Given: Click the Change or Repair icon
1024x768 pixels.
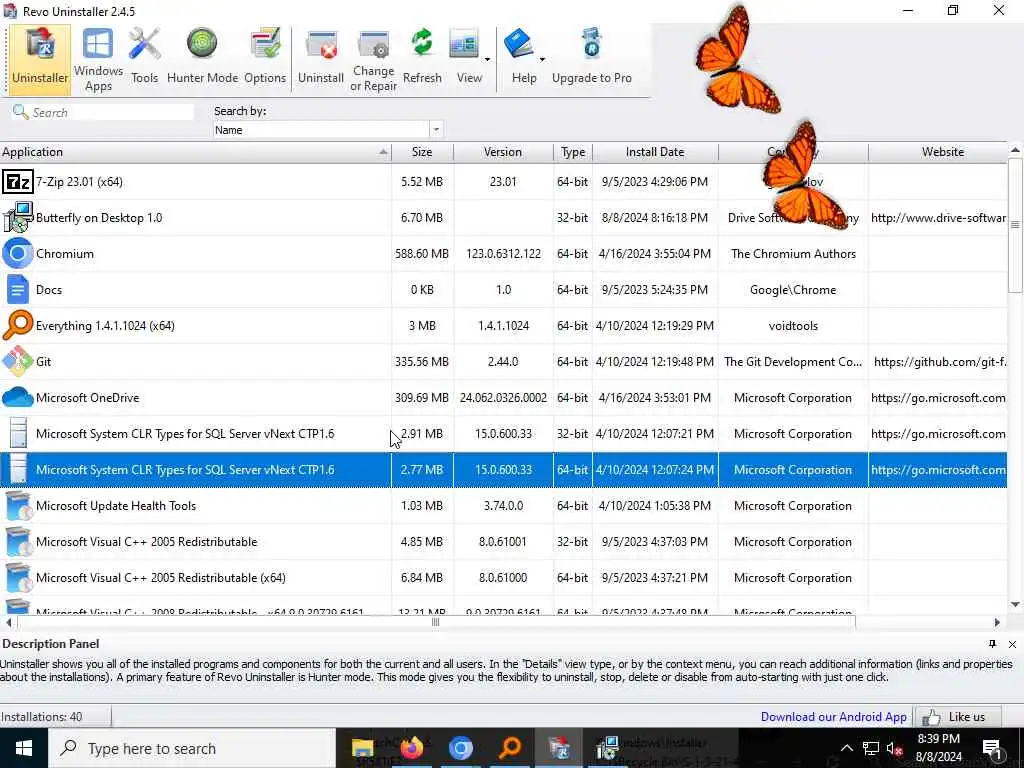Looking at the screenshot, I should (x=374, y=59).
